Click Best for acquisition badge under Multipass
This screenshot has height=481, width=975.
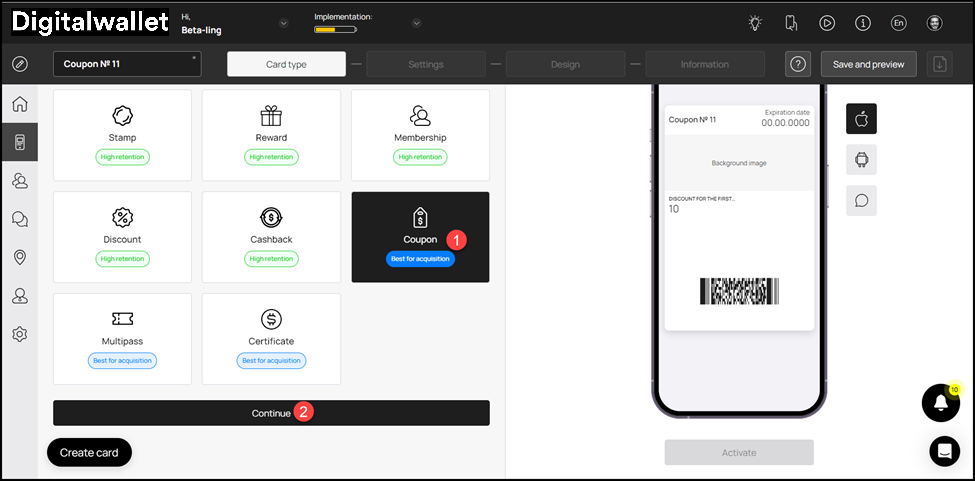pos(122,360)
